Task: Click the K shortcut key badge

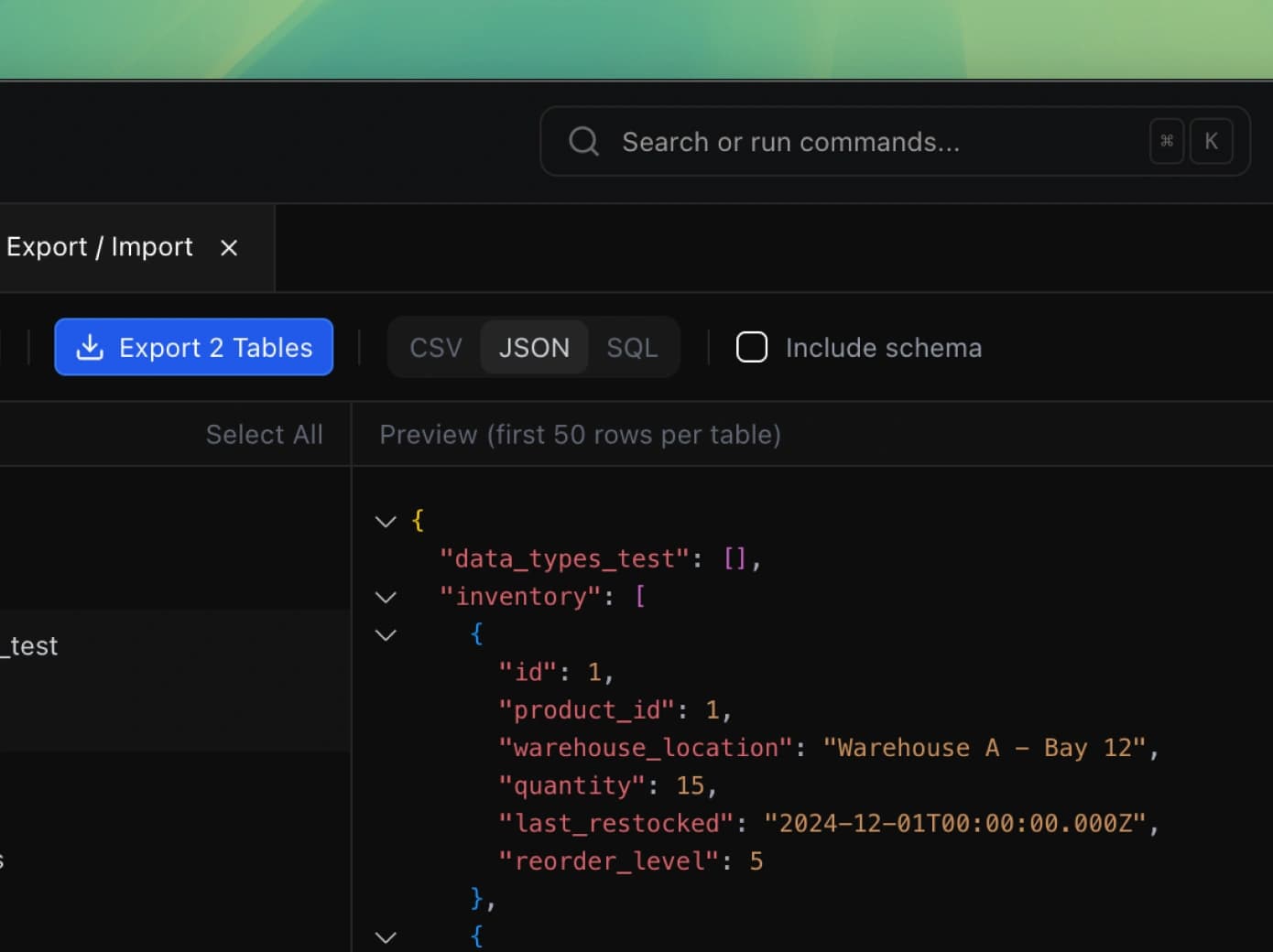Action: 1211,141
